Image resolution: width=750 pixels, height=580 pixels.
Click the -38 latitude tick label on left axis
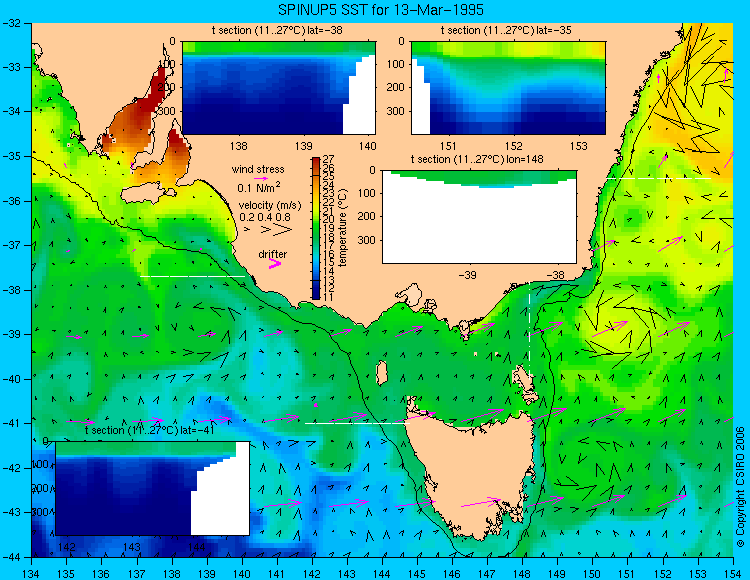12,290
